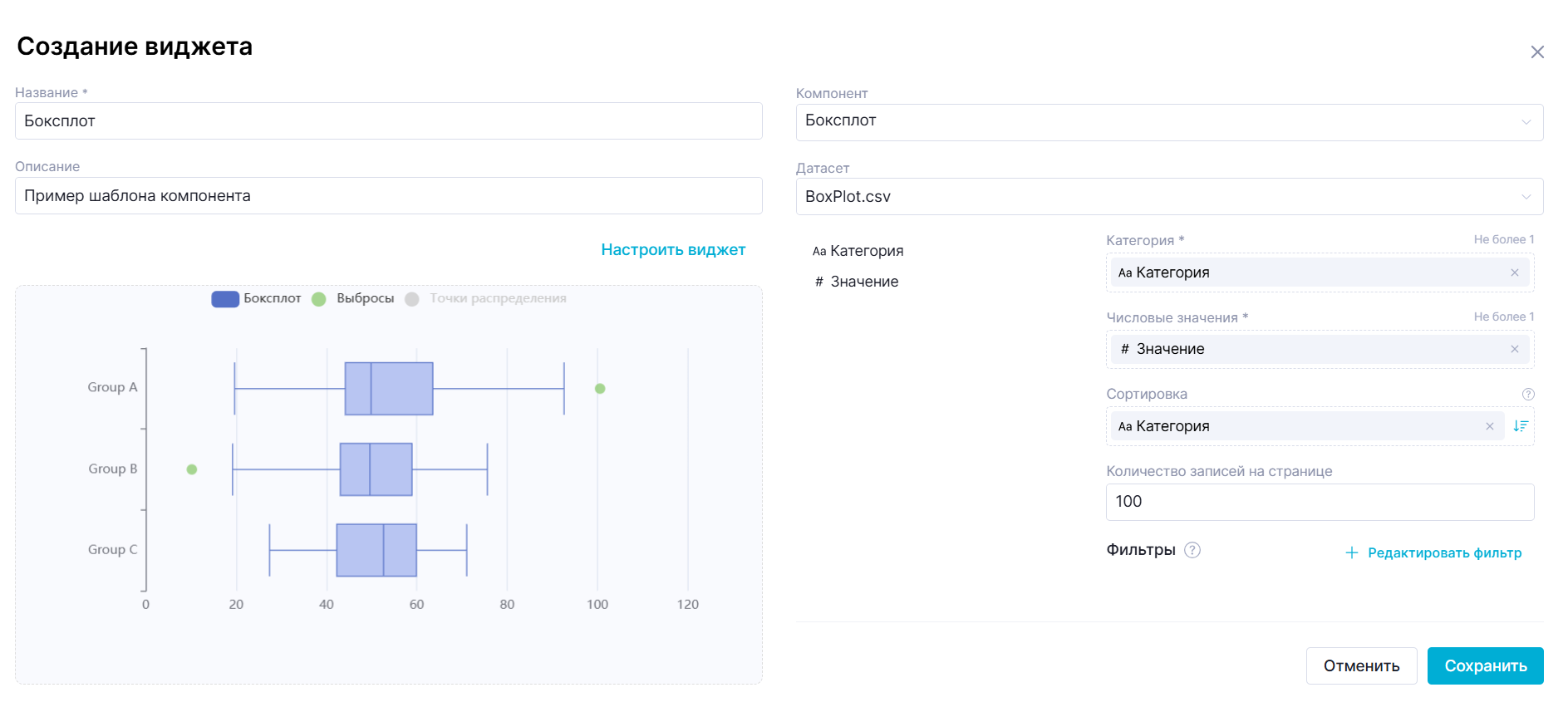
Task: Close the widget creation dialog
Action: (1536, 52)
